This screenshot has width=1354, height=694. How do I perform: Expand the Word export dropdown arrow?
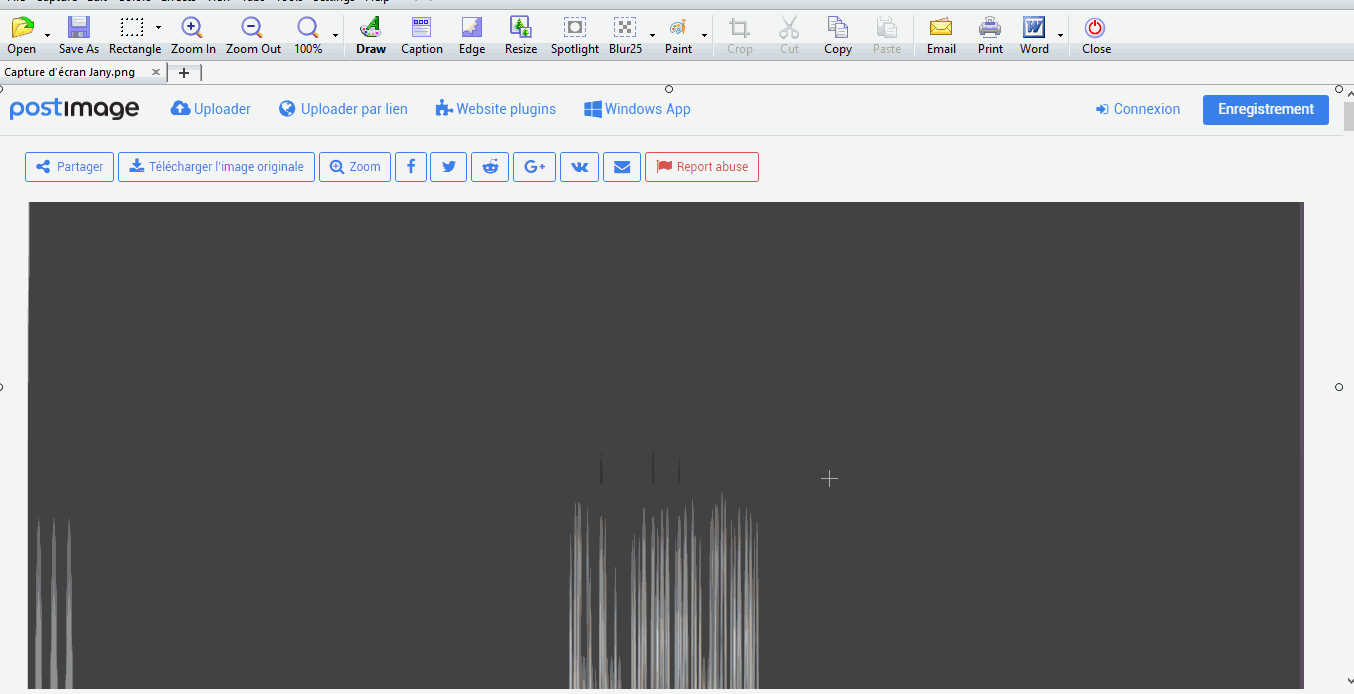(1060, 36)
